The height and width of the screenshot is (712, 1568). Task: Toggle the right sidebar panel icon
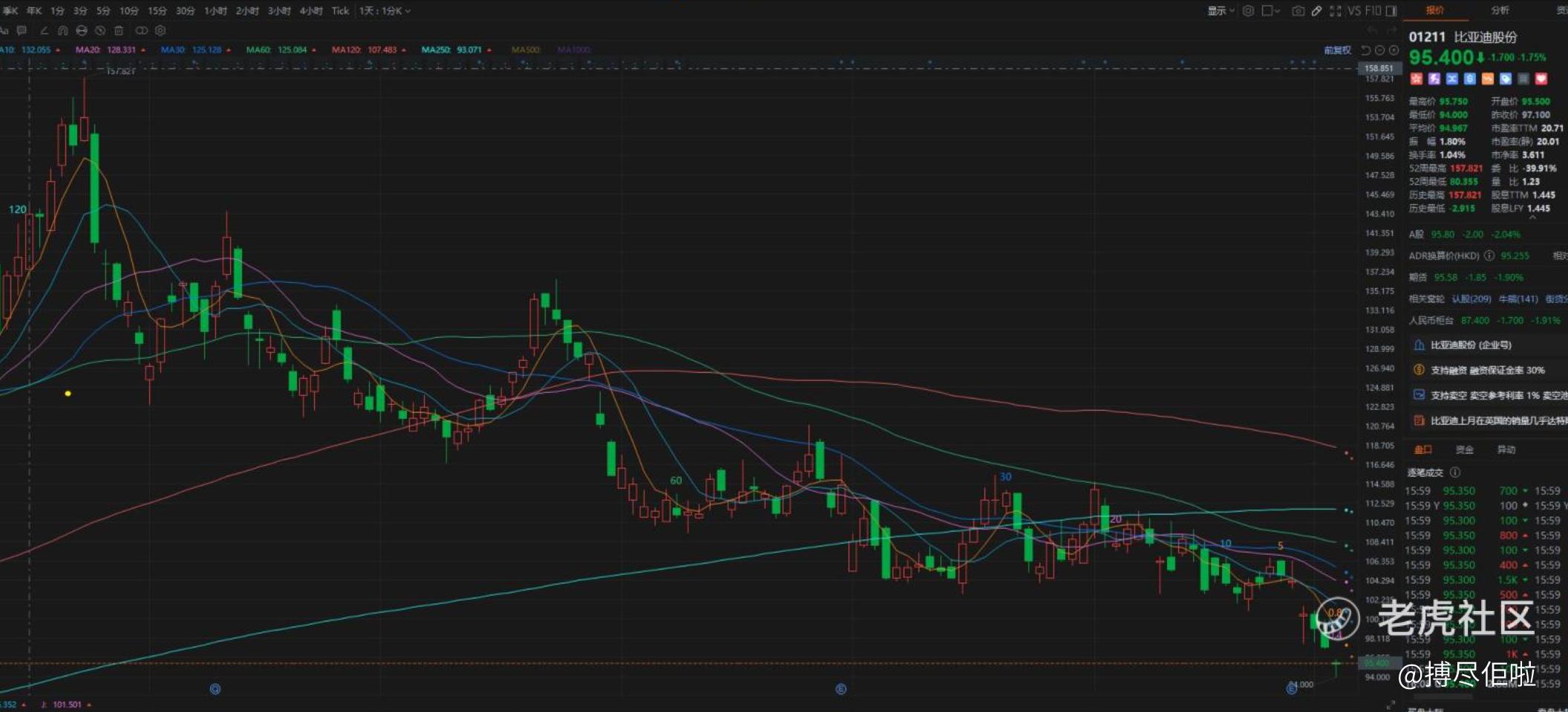[x=1391, y=10]
